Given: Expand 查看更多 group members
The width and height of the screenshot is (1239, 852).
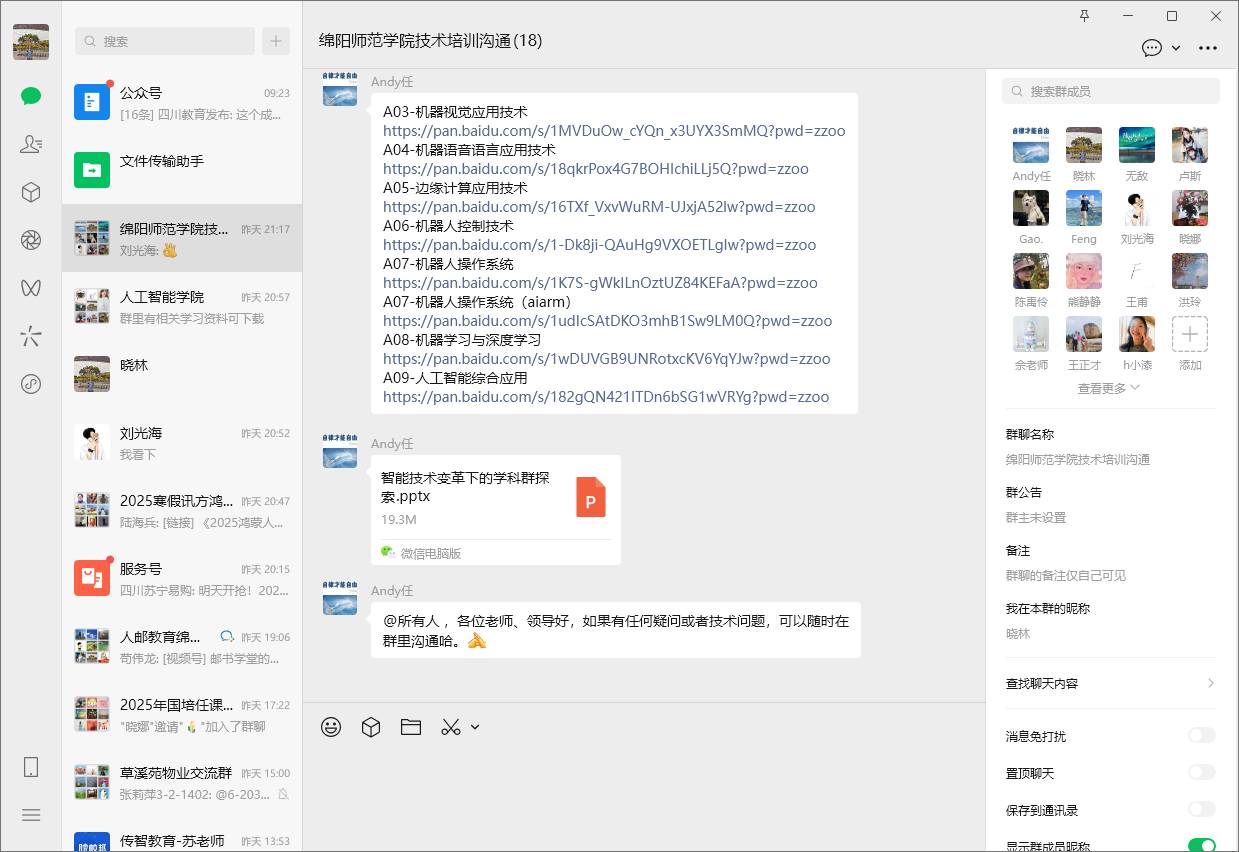Looking at the screenshot, I should click(x=1108, y=389).
